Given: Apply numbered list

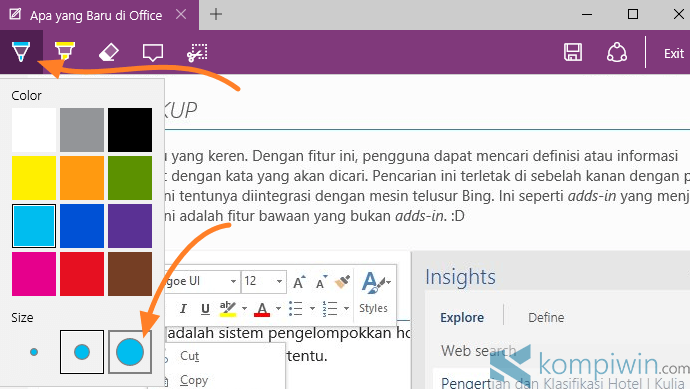Looking at the screenshot, I should pyautogui.click(x=330, y=309).
